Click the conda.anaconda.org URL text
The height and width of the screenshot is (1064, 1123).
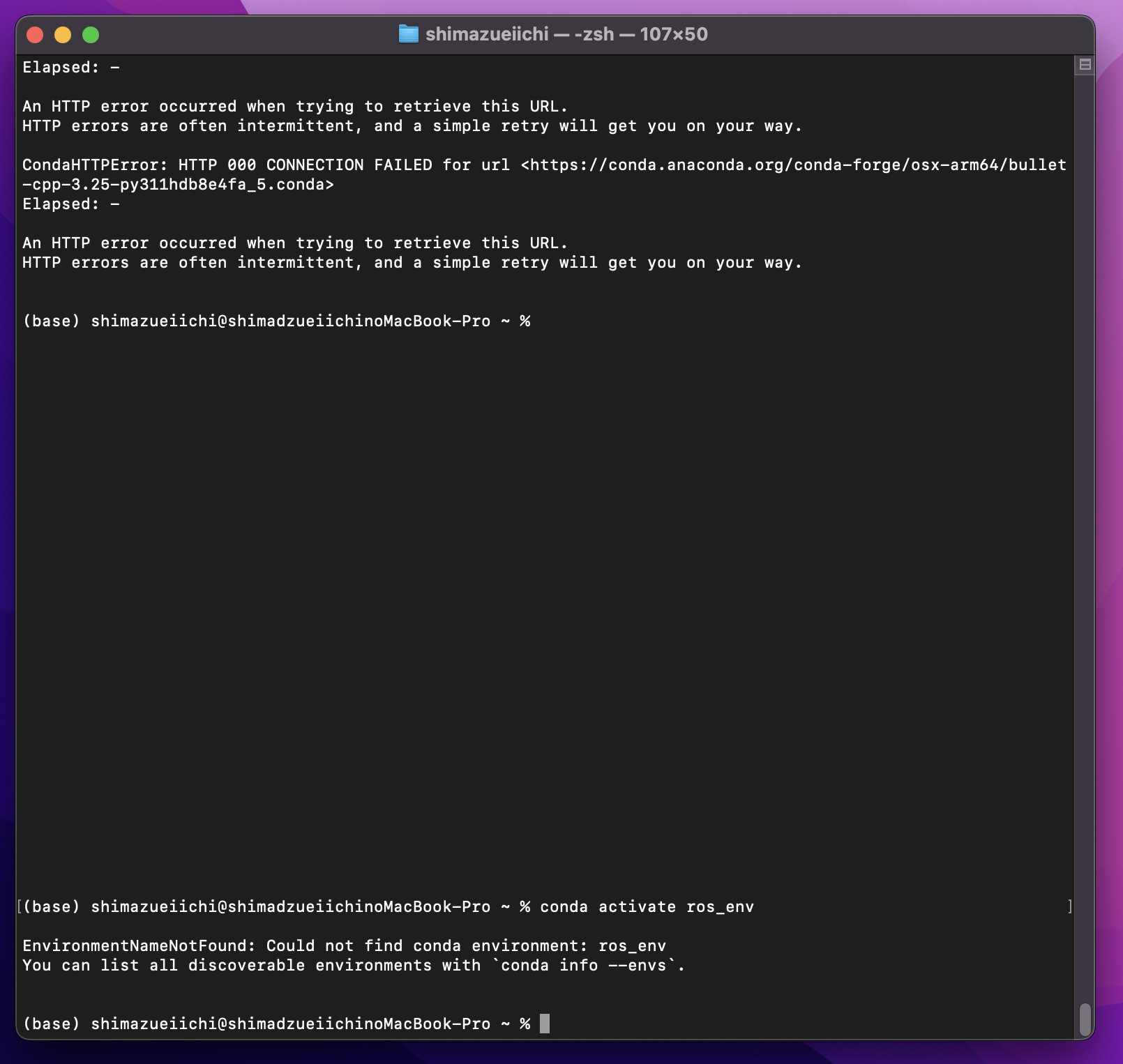point(798,165)
